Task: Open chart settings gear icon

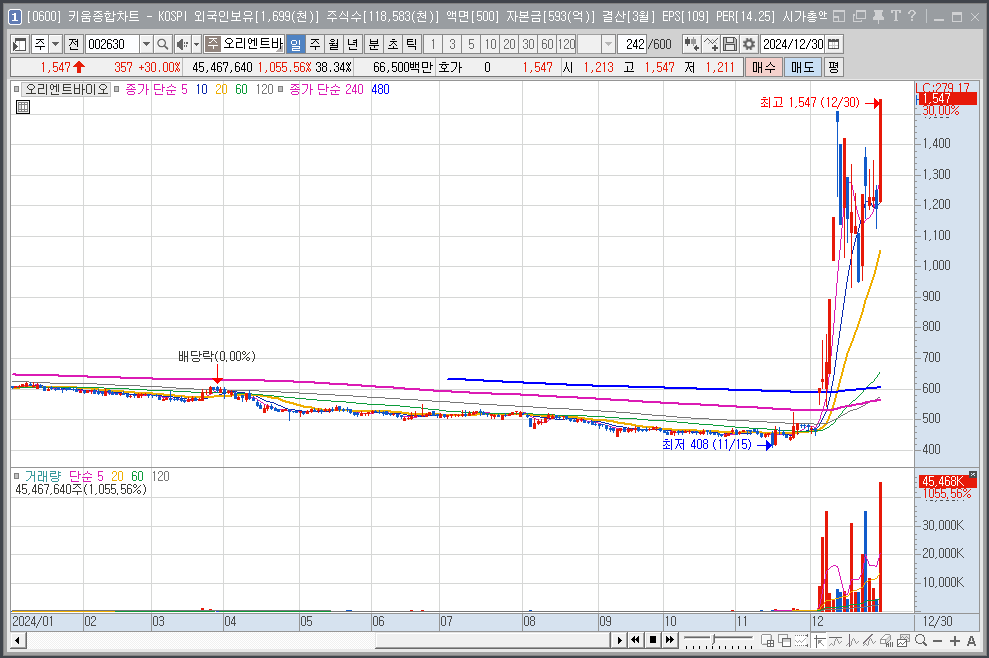Action: [x=749, y=44]
